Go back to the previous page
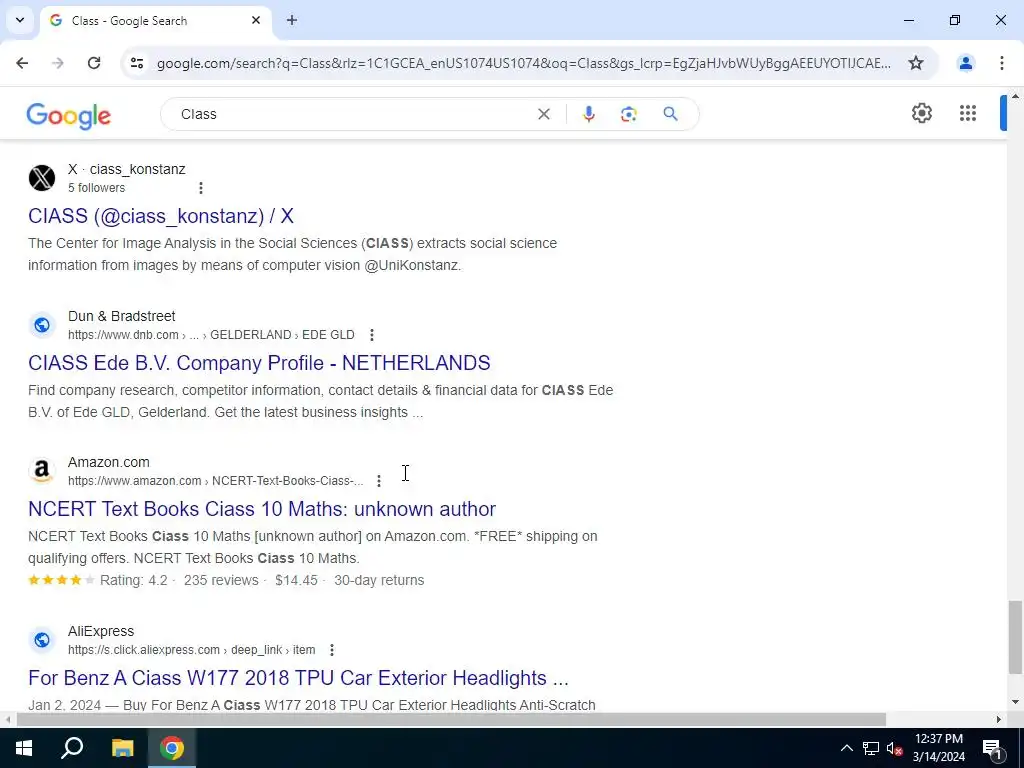Viewport: 1024px width, 768px height. tap(22, 63)
